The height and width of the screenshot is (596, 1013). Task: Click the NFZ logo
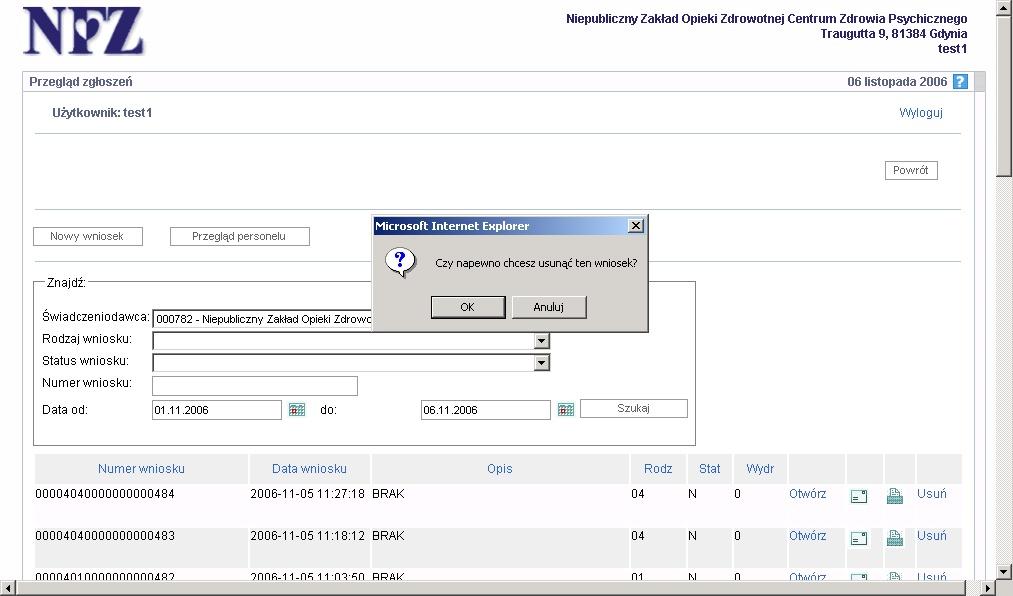(83, 31)
